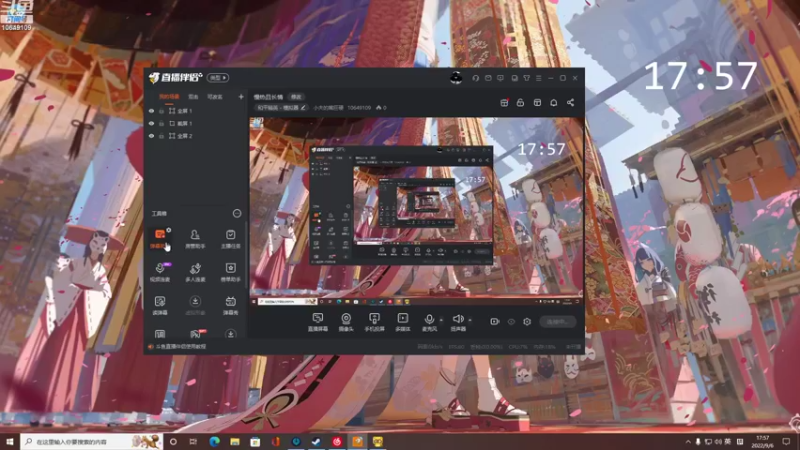Click the record video camera icon
Viewport: 800px width, 450px height.
[x=494, y=321]
